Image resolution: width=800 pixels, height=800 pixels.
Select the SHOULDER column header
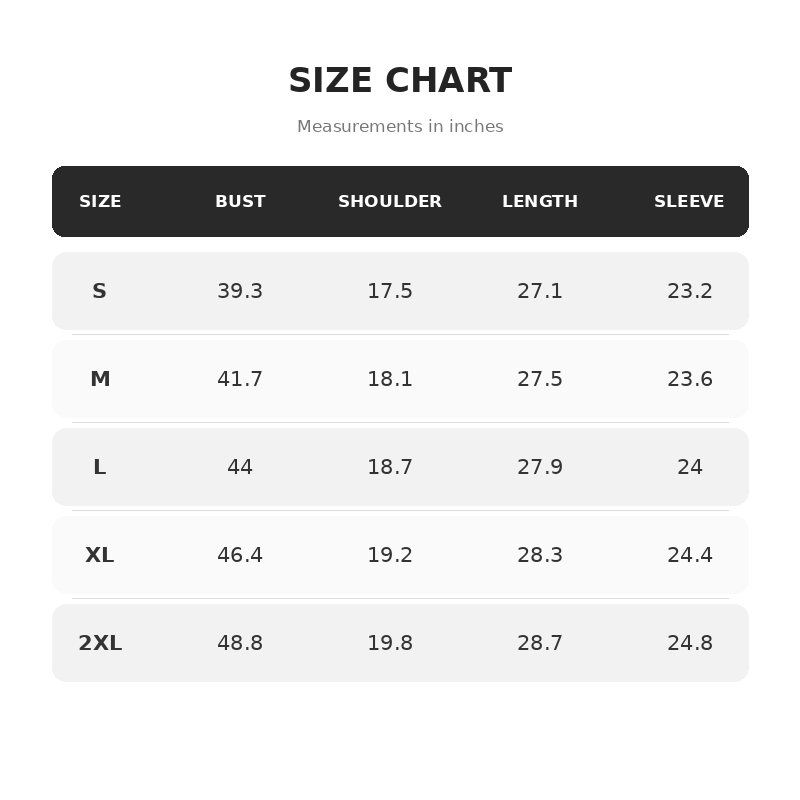click(x=390, y=201)
